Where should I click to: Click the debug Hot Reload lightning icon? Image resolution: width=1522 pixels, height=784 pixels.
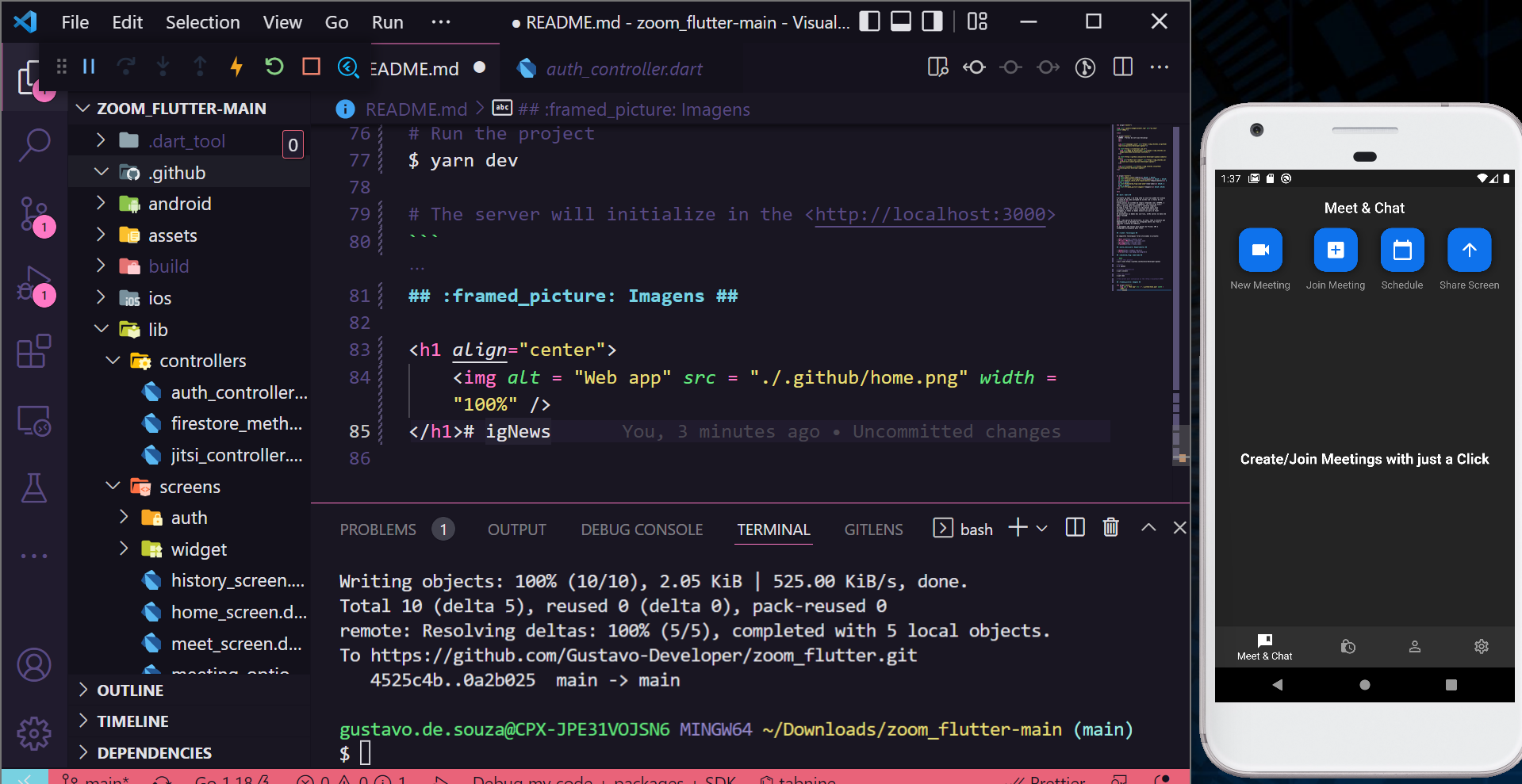[x=236, y=67]
